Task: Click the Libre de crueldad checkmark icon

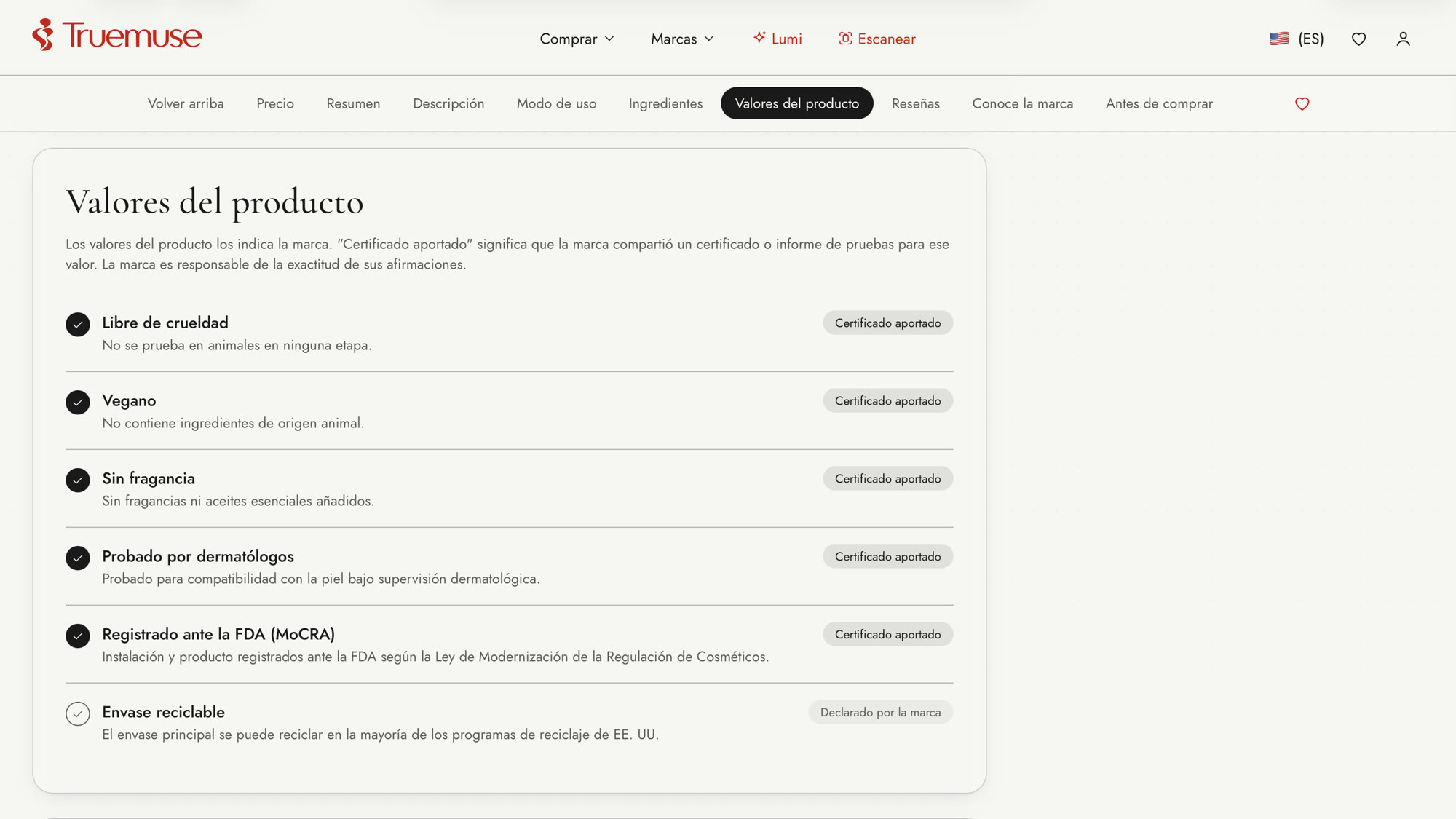Action: pyautogui.click(x=78, y=324)
